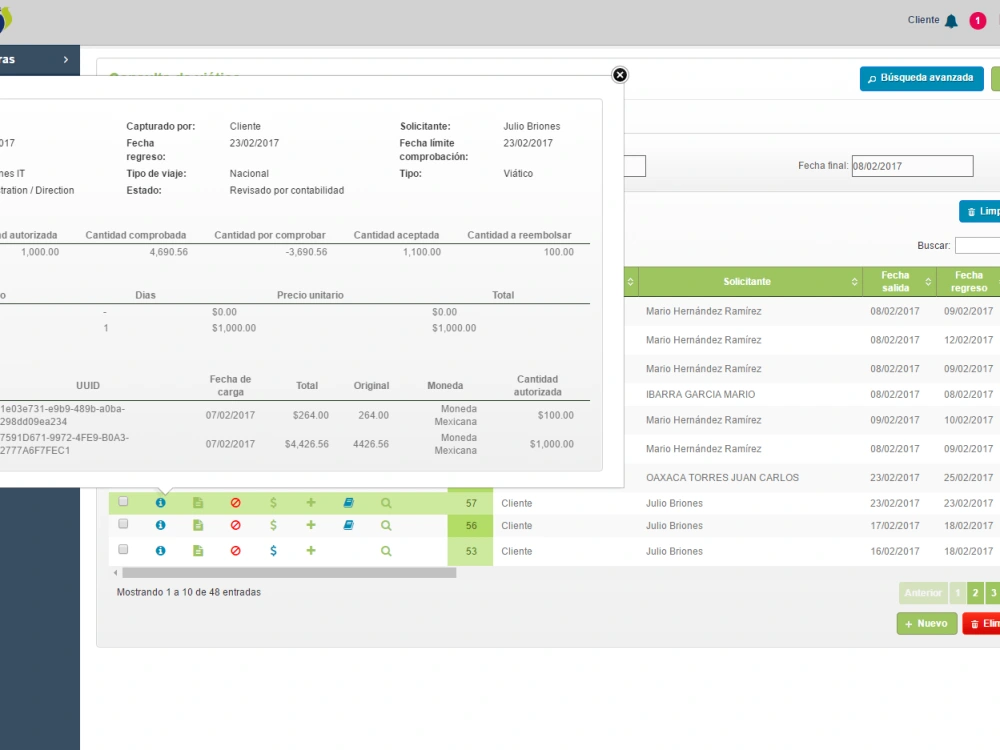1000x750 pixels.
Task: Click fecha salida 16/02/2017 cell
Action: (895, 551)
